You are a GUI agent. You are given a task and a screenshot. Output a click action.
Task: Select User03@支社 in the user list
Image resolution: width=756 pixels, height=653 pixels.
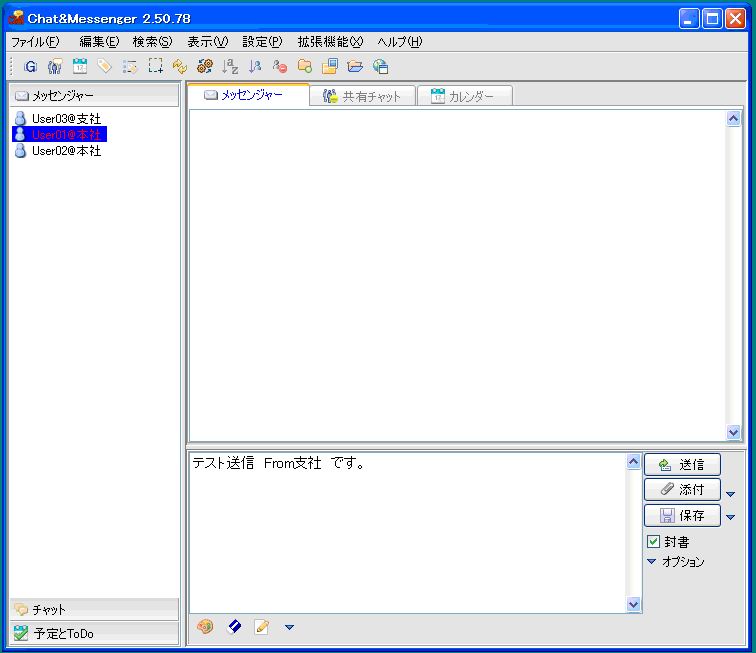tap(59, 119)
